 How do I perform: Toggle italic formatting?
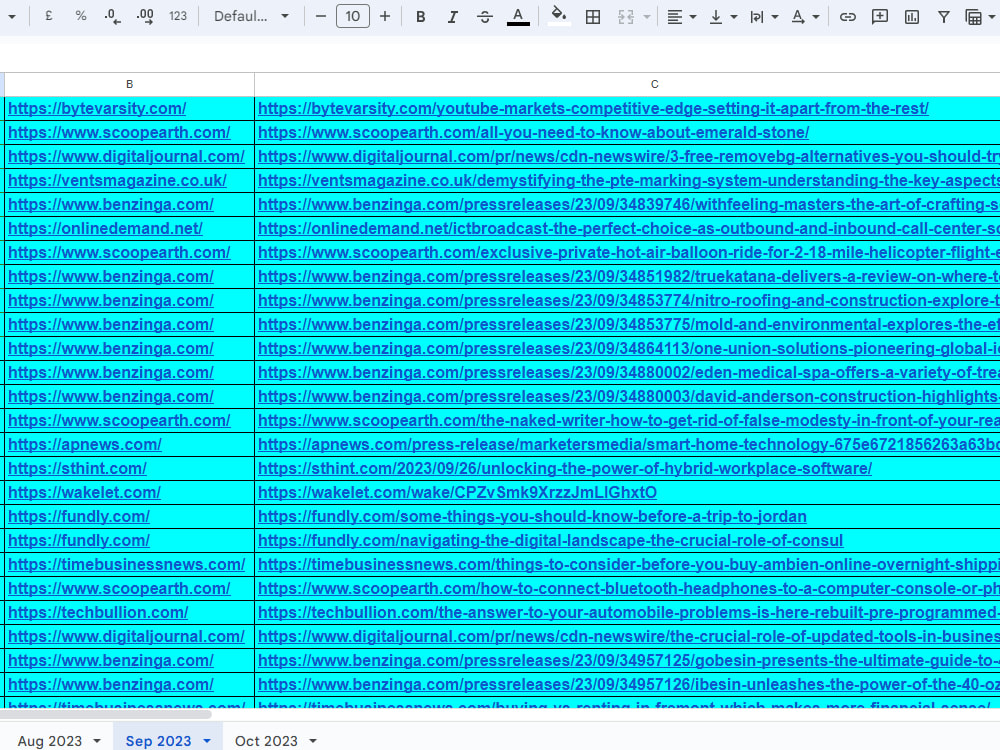click(x=452, y=17)
